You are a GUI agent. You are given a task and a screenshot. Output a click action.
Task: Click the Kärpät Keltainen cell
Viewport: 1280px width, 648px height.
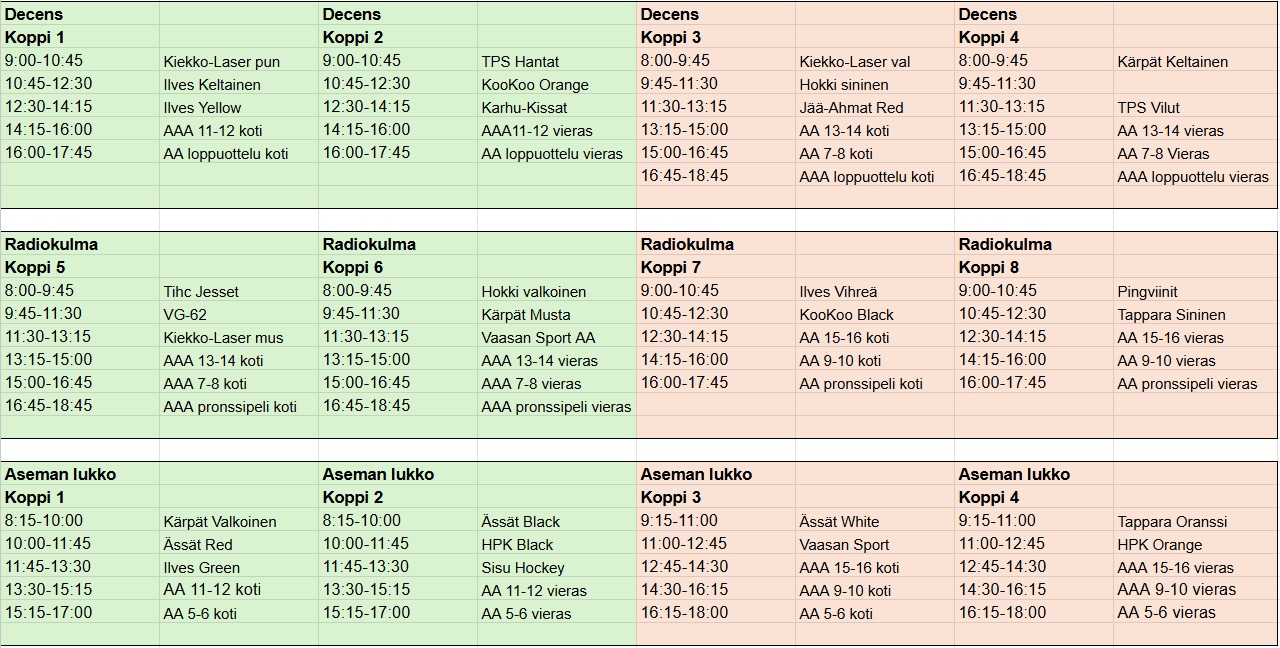(1172, 62)
